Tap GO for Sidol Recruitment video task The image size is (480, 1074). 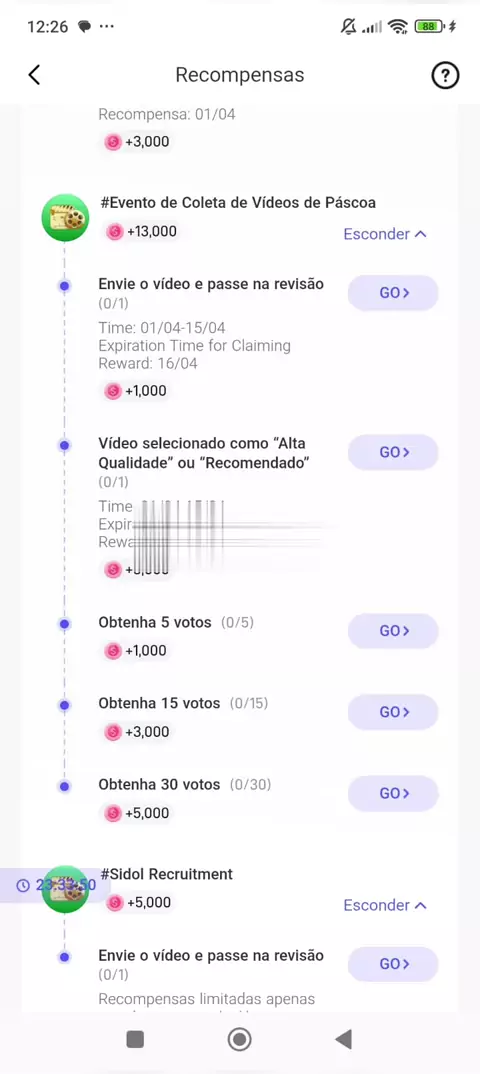click(x=393, y=964)
